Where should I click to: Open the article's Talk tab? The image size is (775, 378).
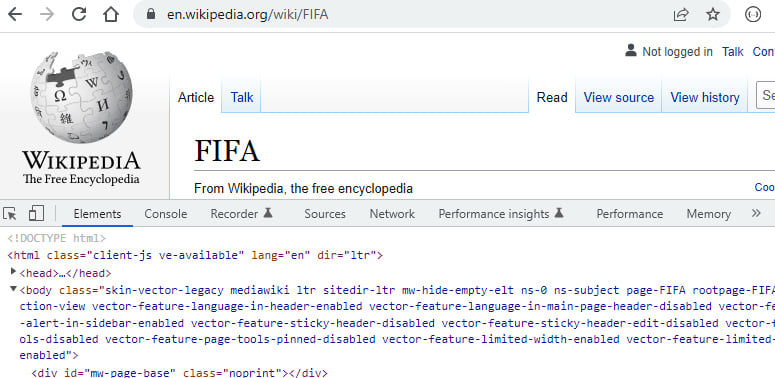tap(242, 97)
